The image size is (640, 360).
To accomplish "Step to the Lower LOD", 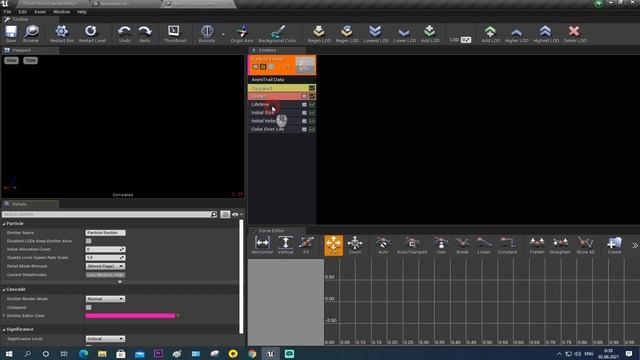I will (404, 33).
